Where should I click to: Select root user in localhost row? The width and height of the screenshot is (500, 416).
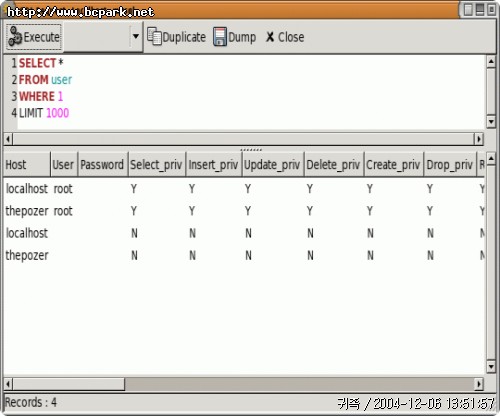63,189
